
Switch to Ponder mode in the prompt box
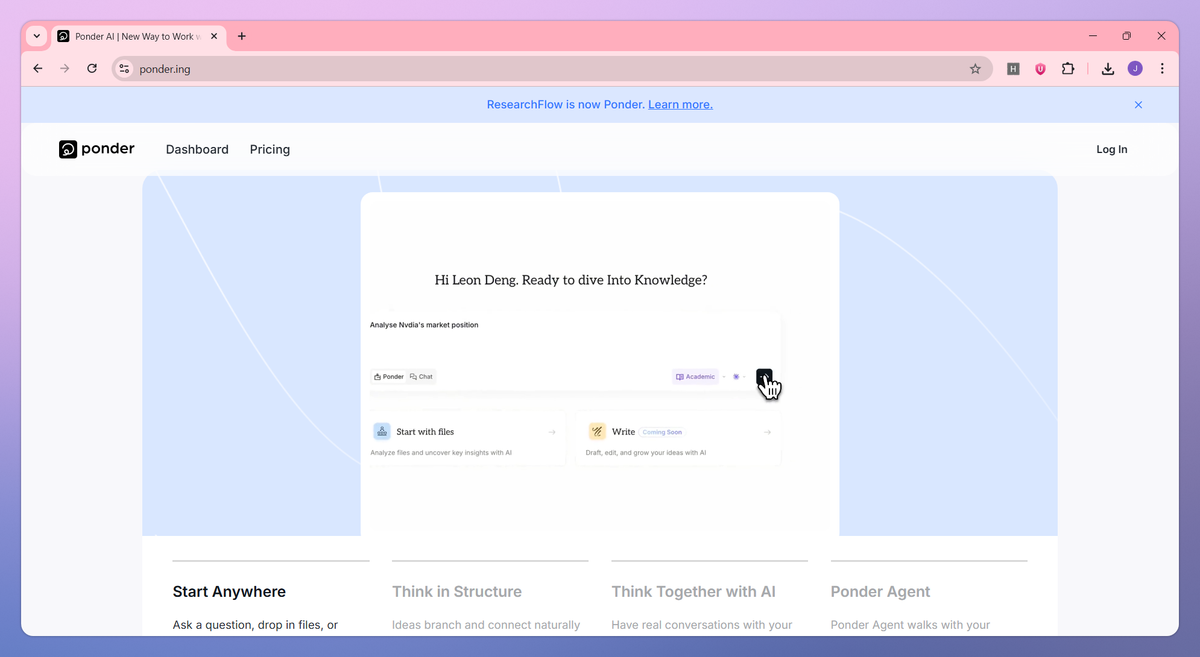388,376
